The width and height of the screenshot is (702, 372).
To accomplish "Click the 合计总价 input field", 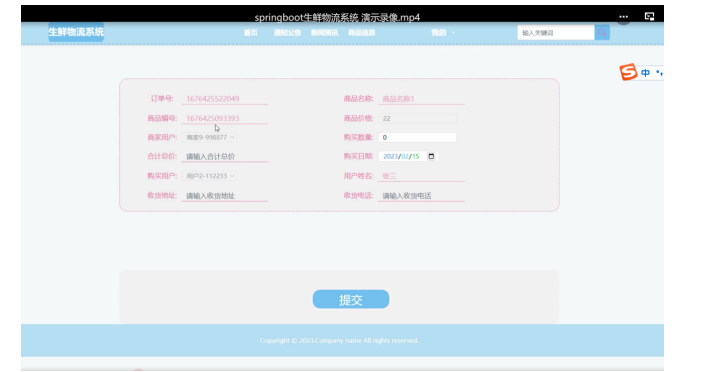I will [x=225, y=156].
